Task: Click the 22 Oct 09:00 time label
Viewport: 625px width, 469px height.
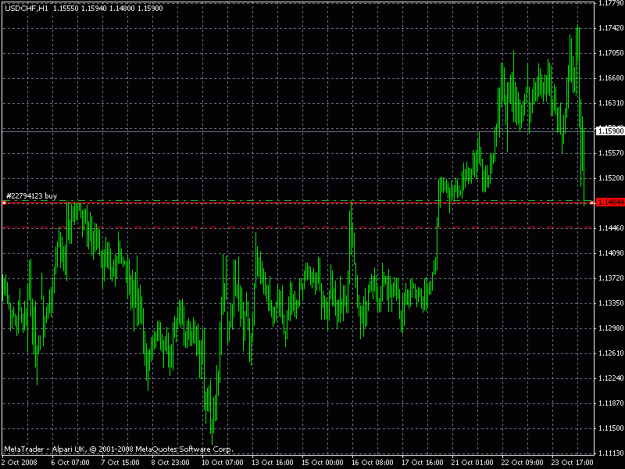Action: point(522,463)
